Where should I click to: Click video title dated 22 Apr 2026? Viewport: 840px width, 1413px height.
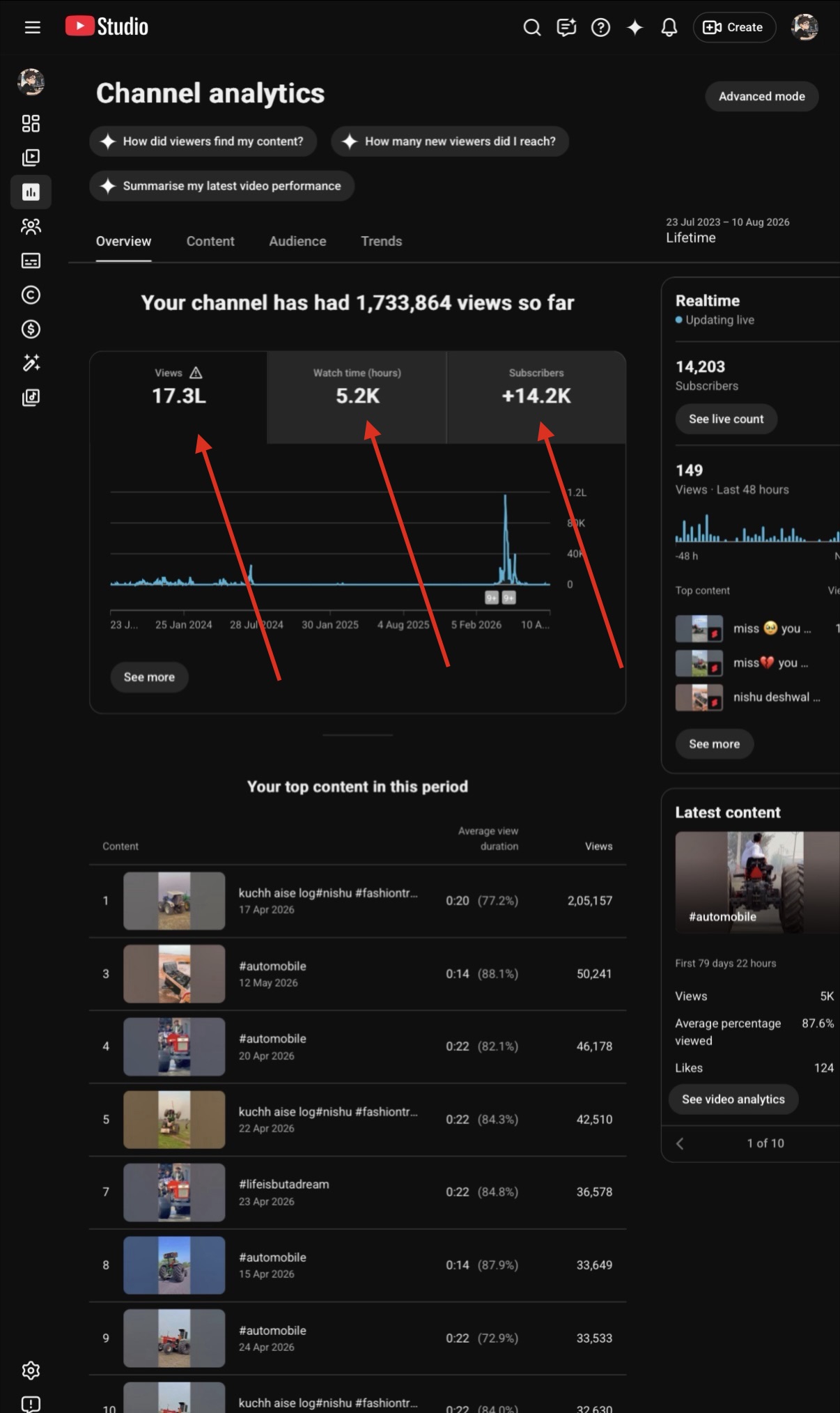(328, 1112)
